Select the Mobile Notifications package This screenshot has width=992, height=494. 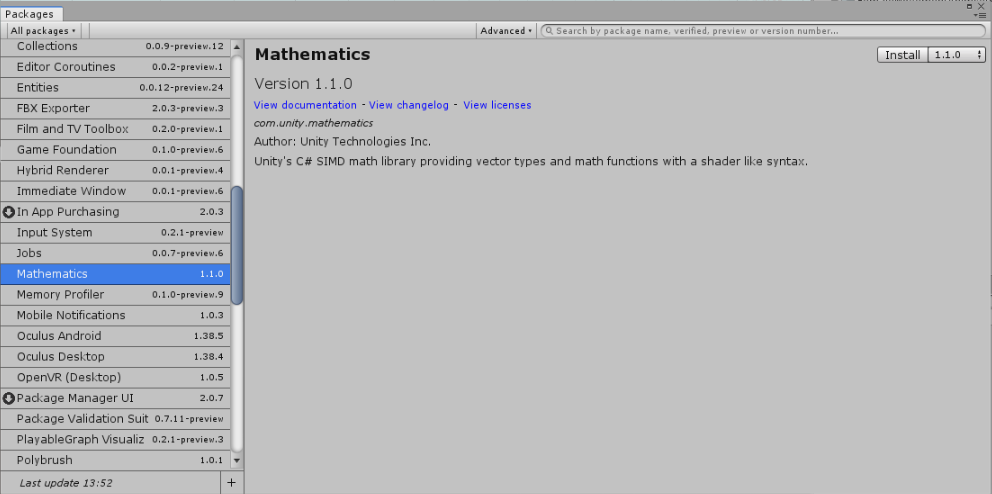pos(115,316)
